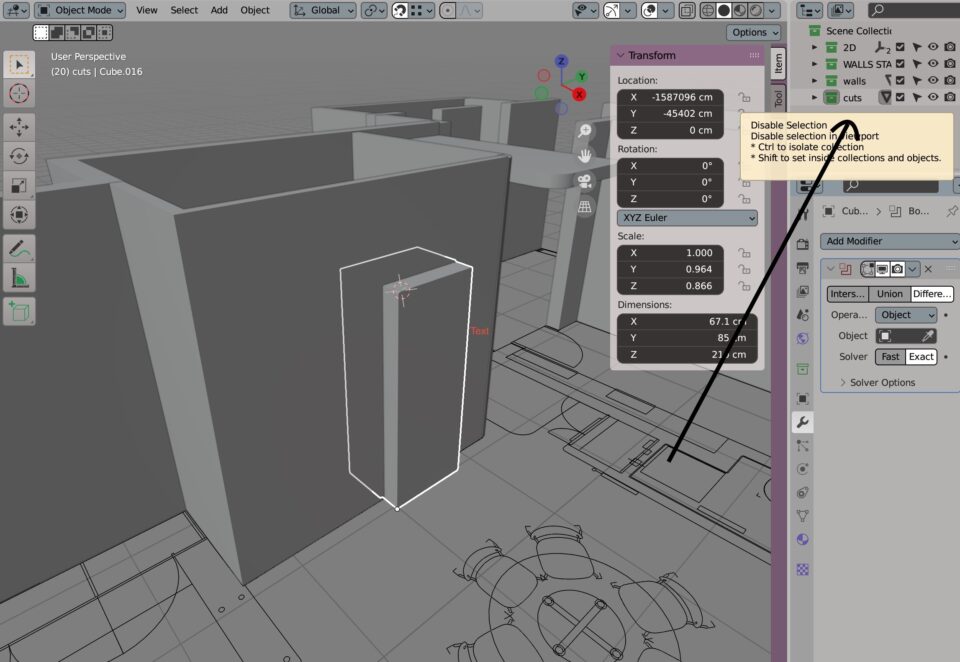
Task: Open the Modifiers wrench properties tab
Action: pyautogui.click(x=802, y=422)
